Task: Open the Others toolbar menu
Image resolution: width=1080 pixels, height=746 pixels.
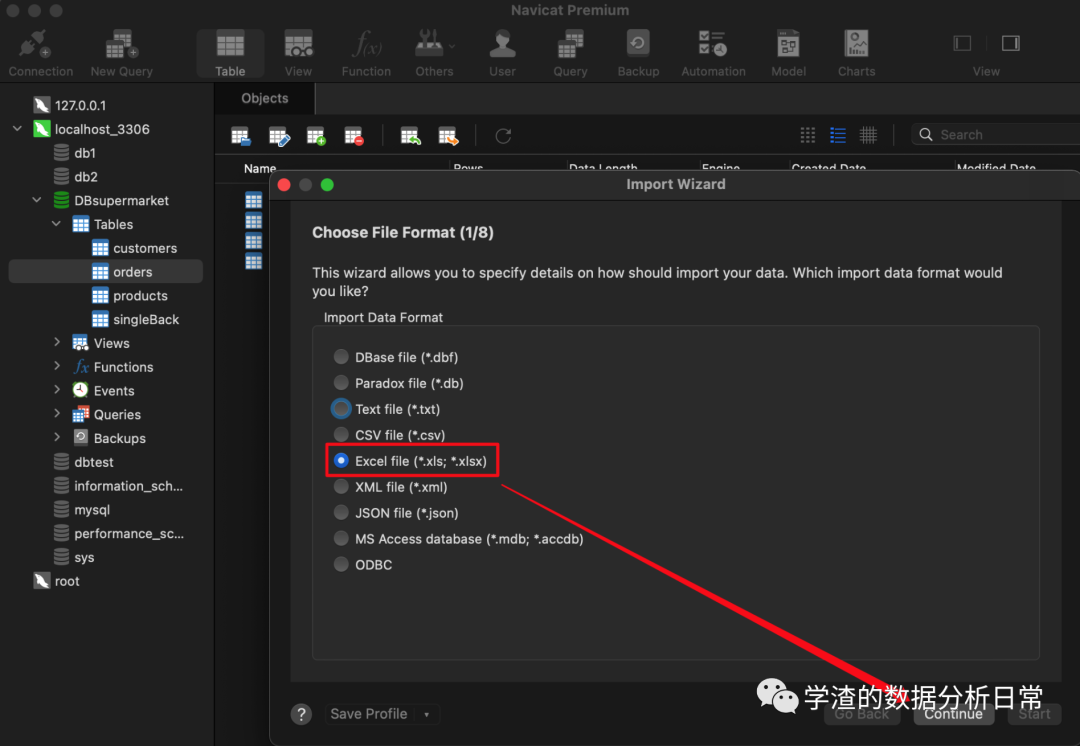Action: coord(434,53)
